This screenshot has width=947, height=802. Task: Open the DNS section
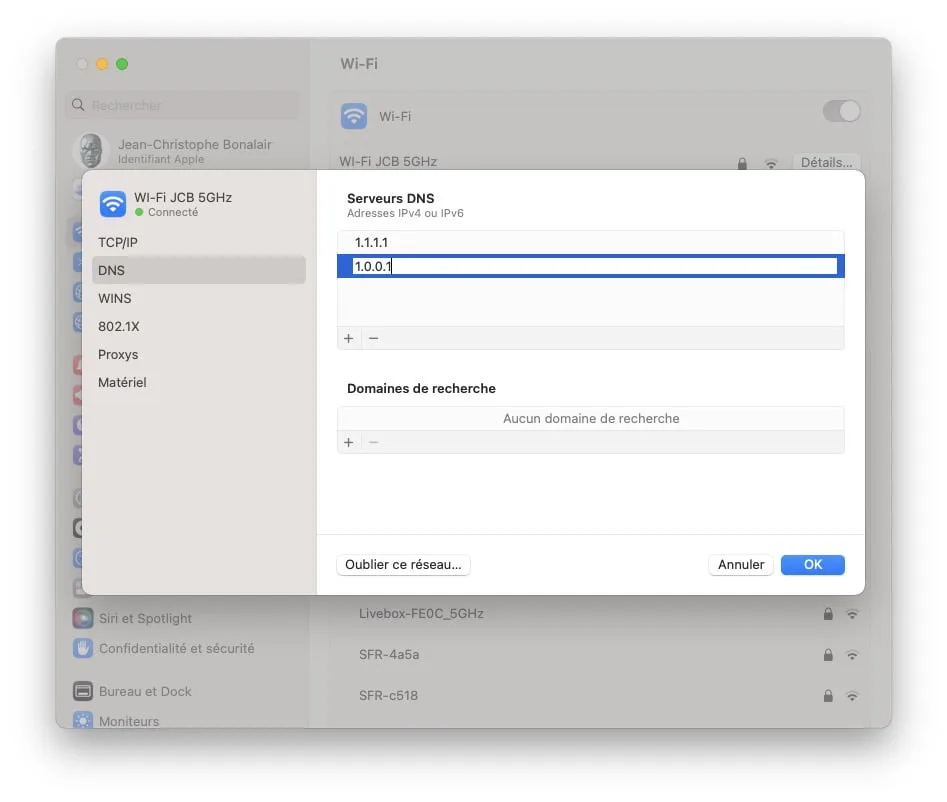point(199,270)
